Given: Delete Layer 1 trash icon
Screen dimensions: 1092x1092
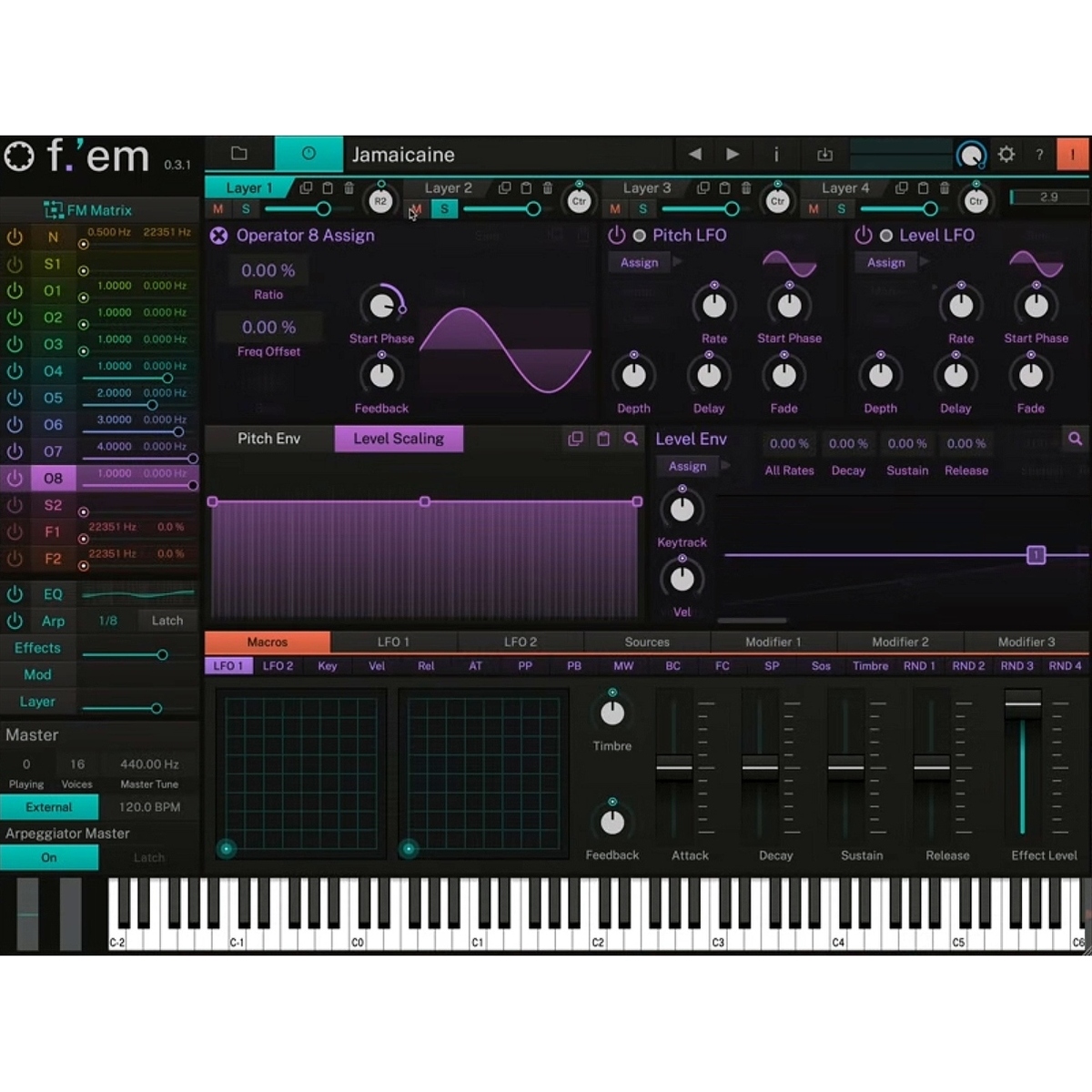Looking at the screenshot, I should [349, 188].
